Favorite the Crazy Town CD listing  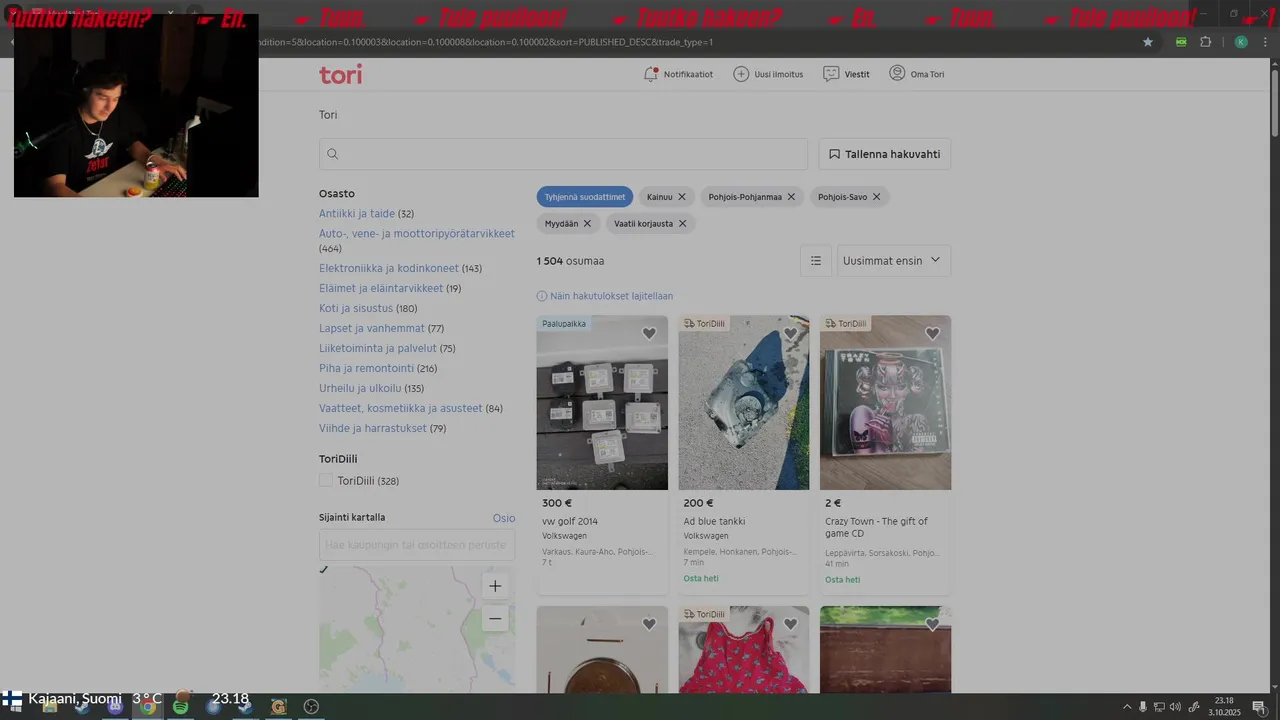932,334
